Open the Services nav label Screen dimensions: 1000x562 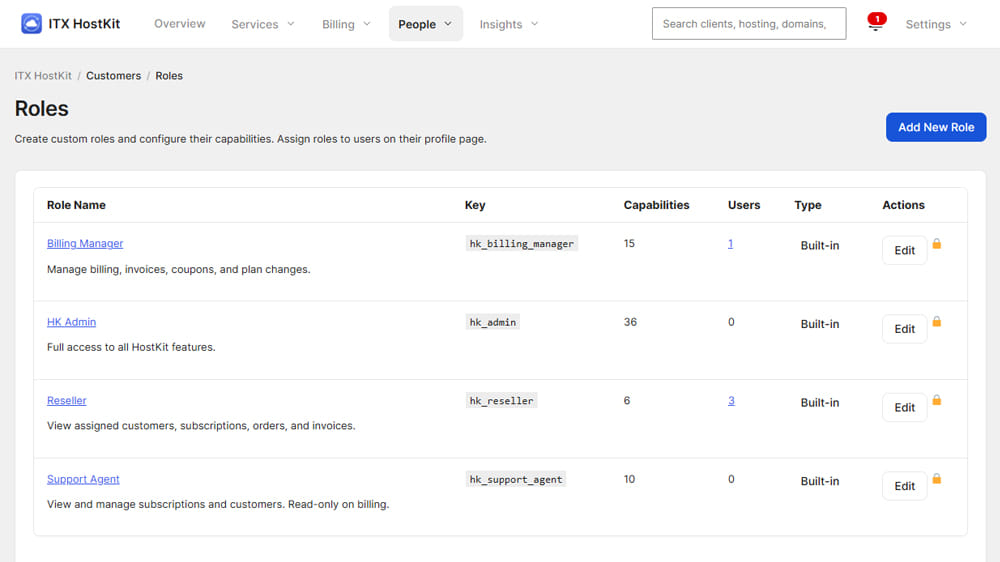(x=254, y=24)
